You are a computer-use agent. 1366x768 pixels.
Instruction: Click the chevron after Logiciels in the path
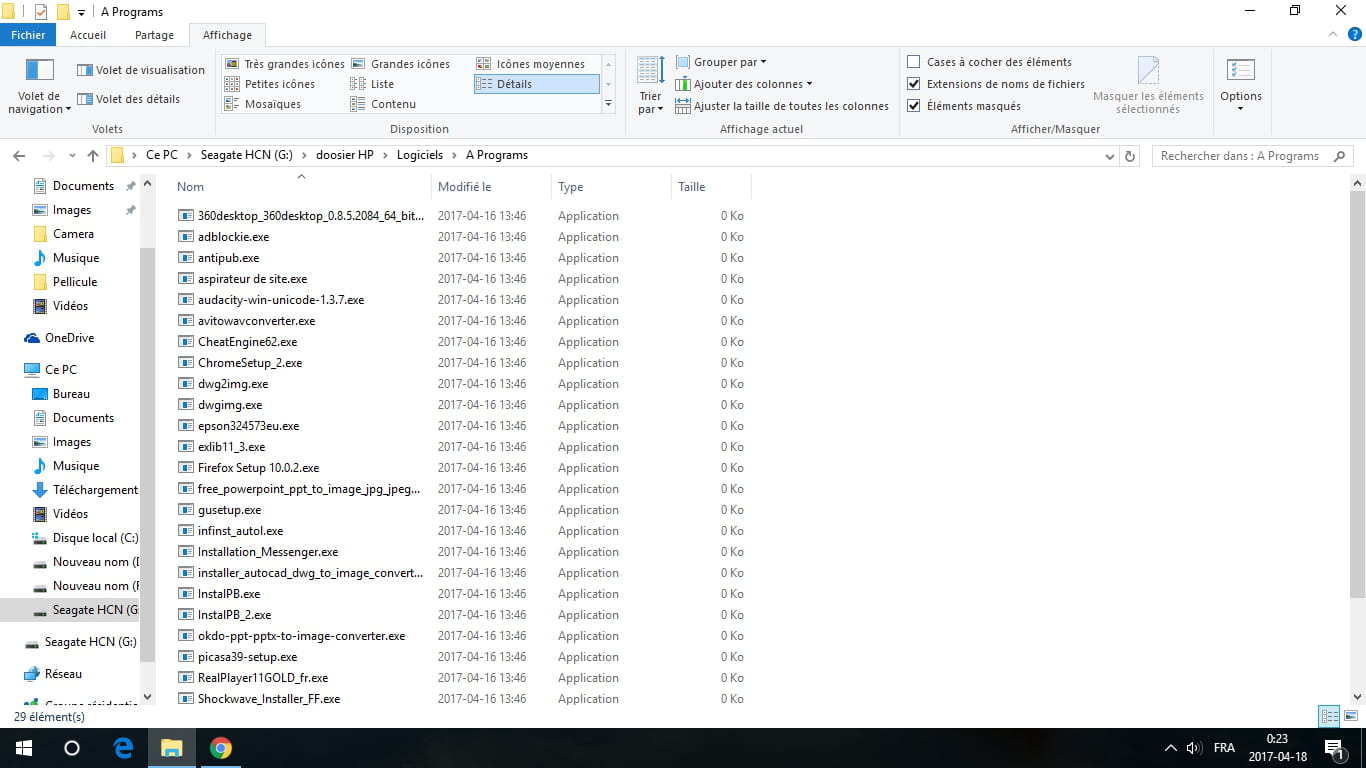click(455, 156)
